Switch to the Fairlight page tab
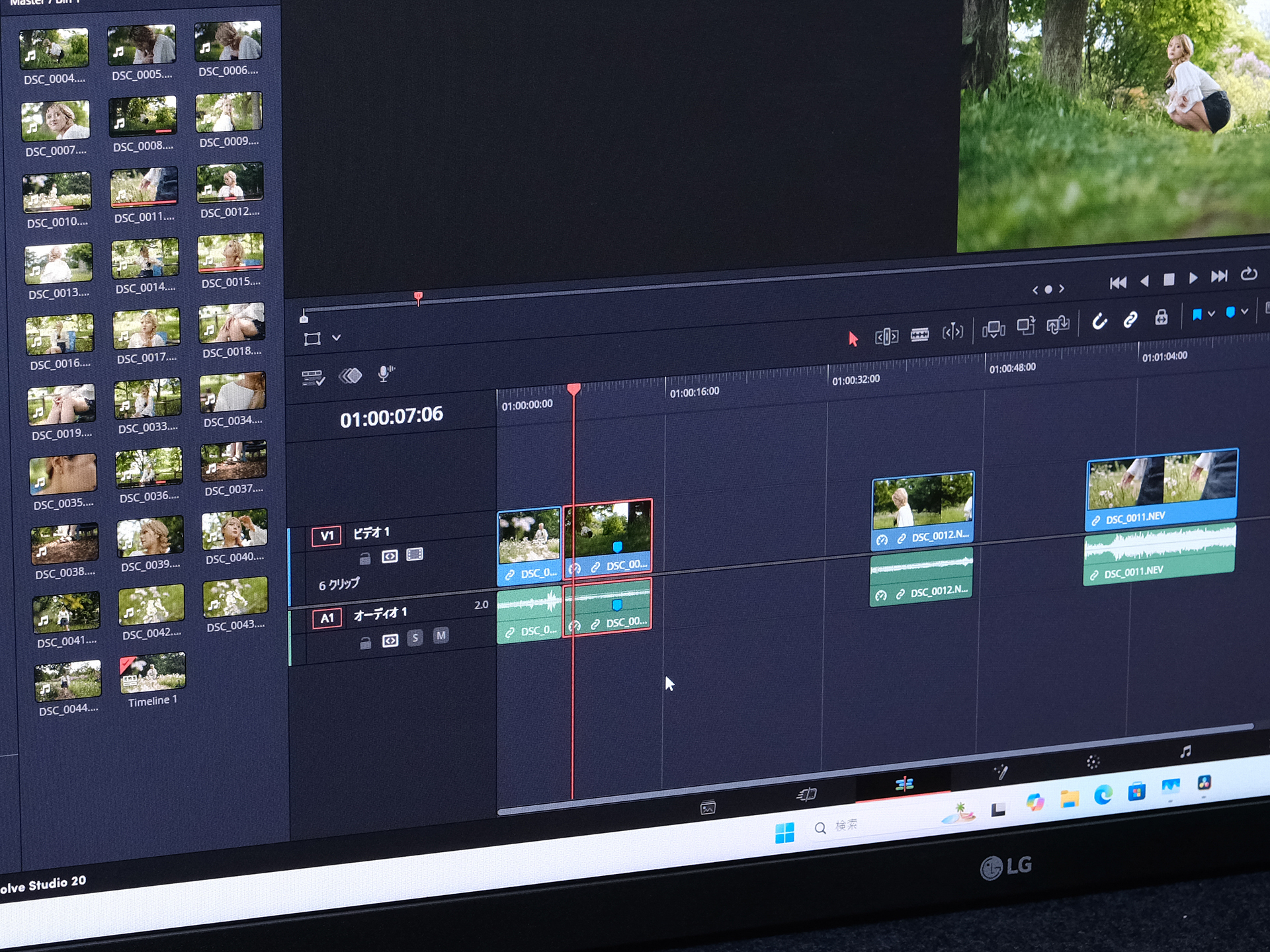The image size is (1270, 952). coord(1185,752)
